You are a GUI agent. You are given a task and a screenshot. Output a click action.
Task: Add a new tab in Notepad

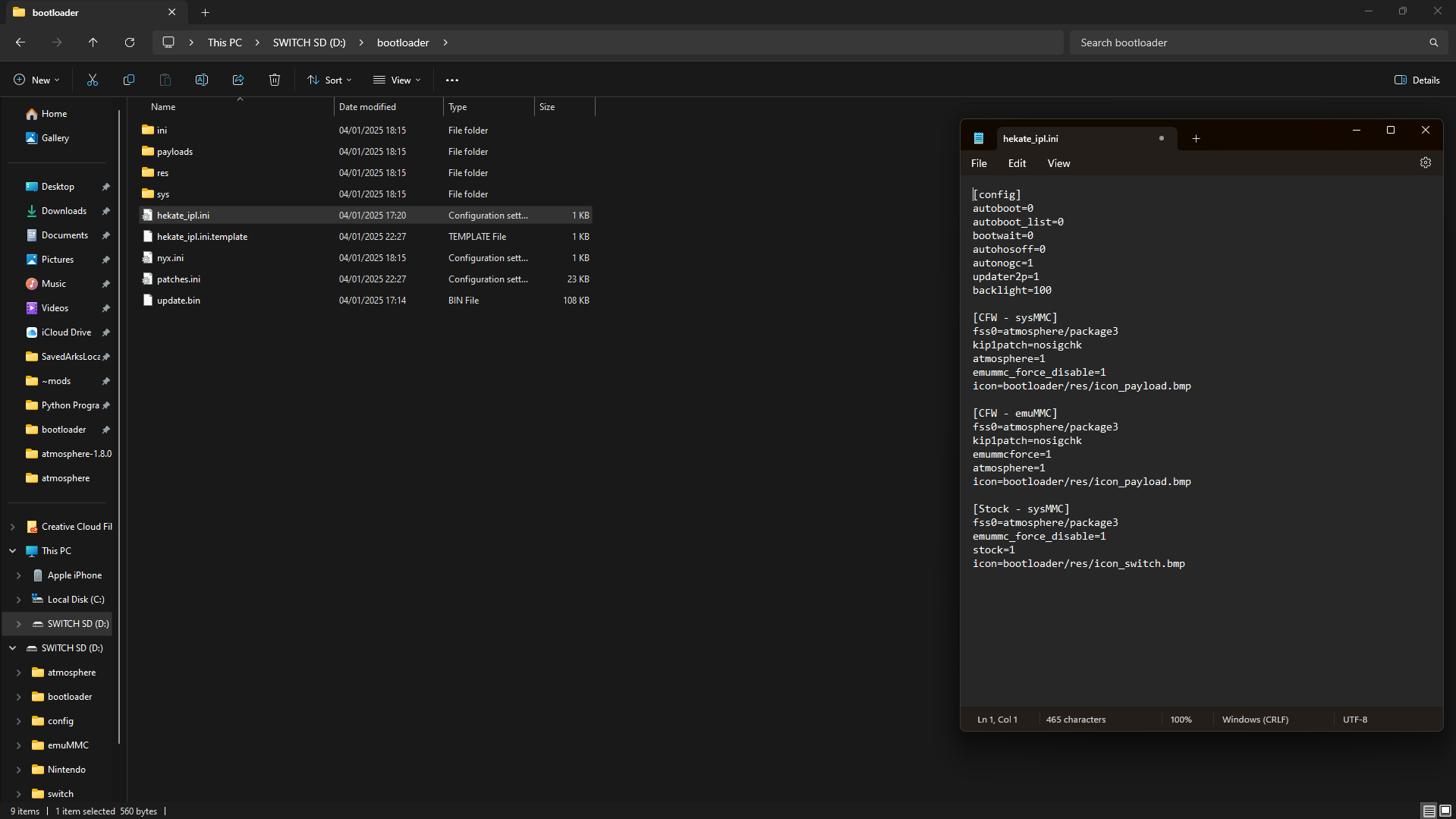click(x=1196, y=138)
